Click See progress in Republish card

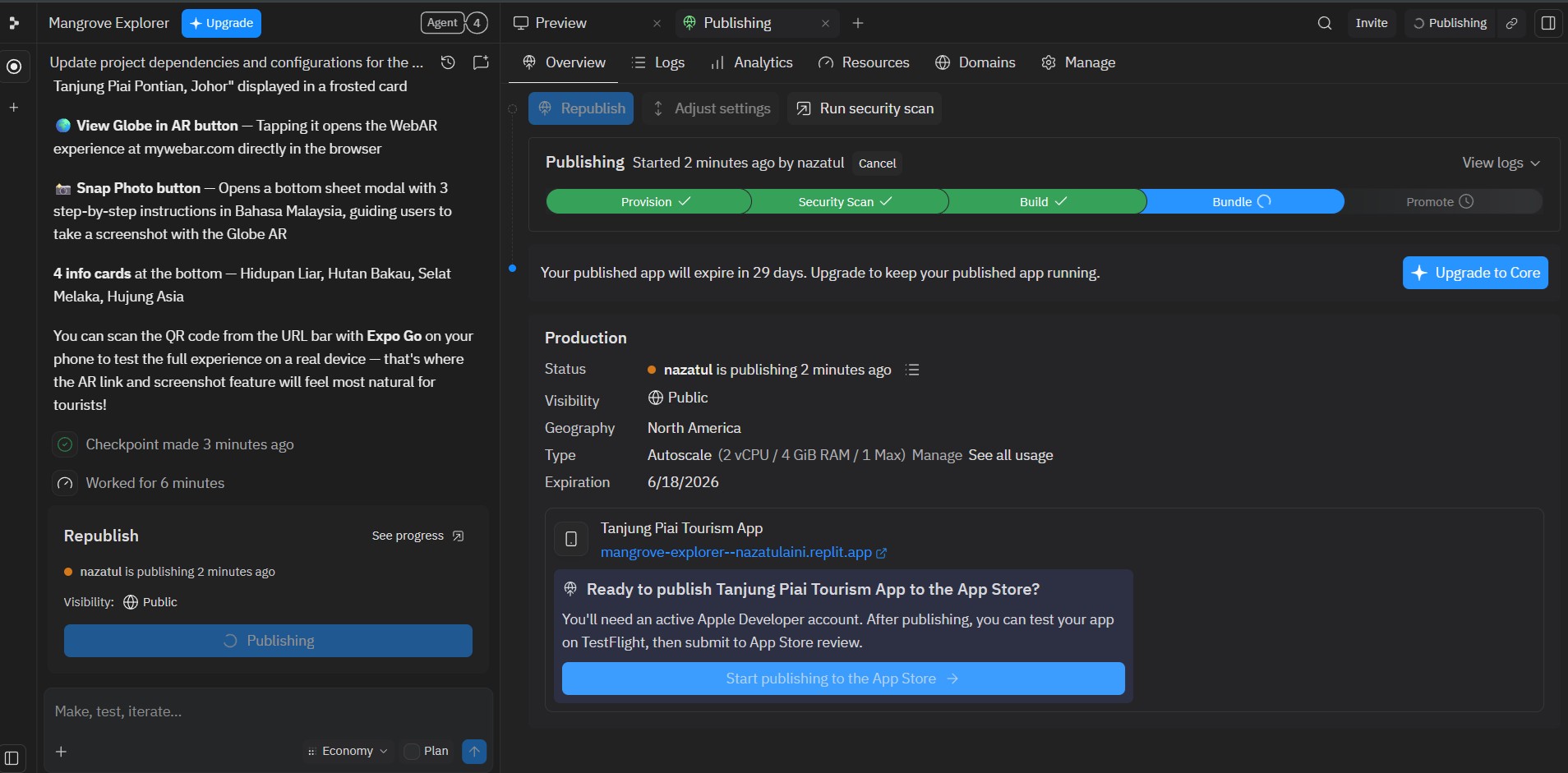(417, 536)
